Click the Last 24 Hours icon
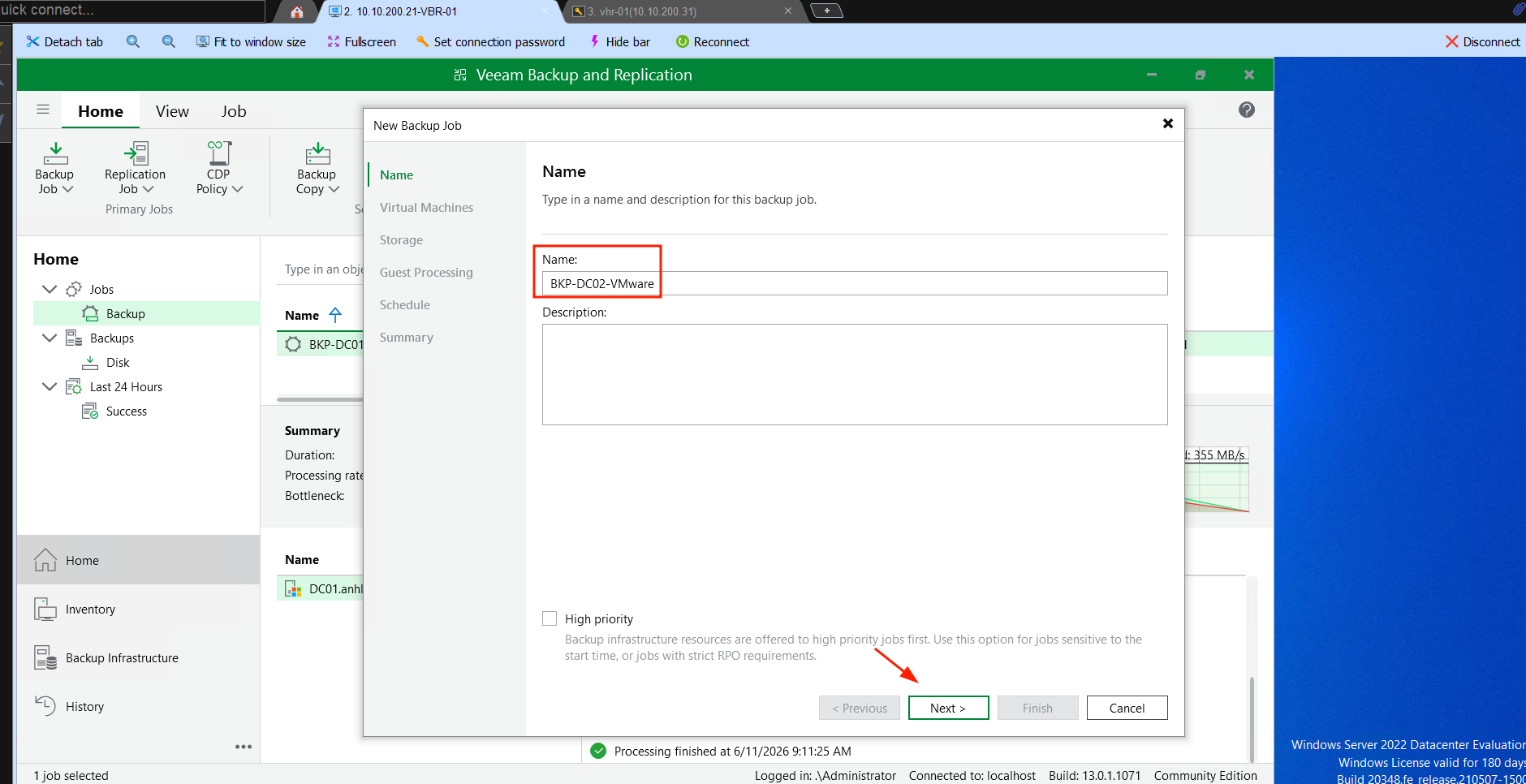 (x=74, y=386)
